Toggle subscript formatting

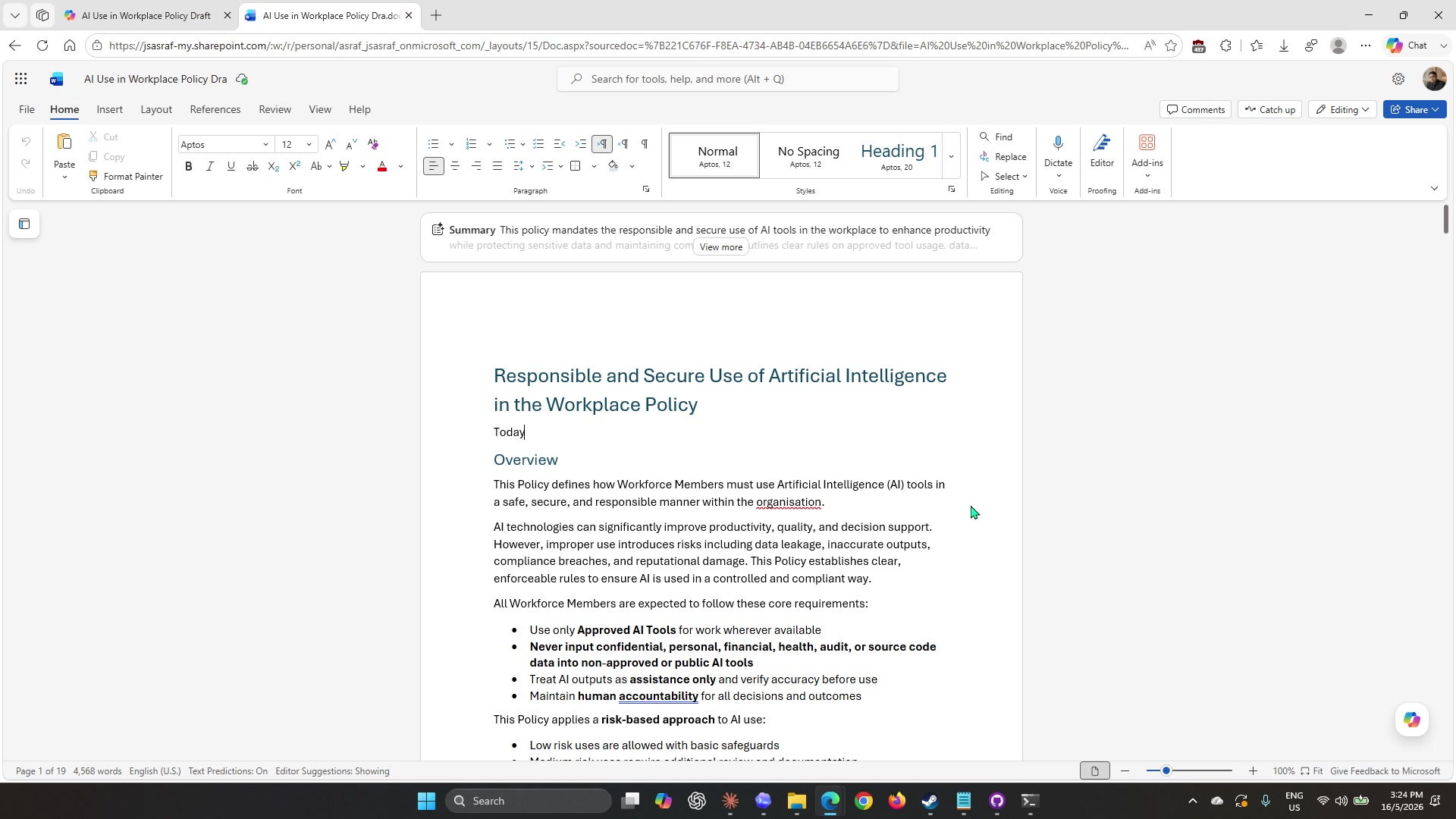click(274, 166)
